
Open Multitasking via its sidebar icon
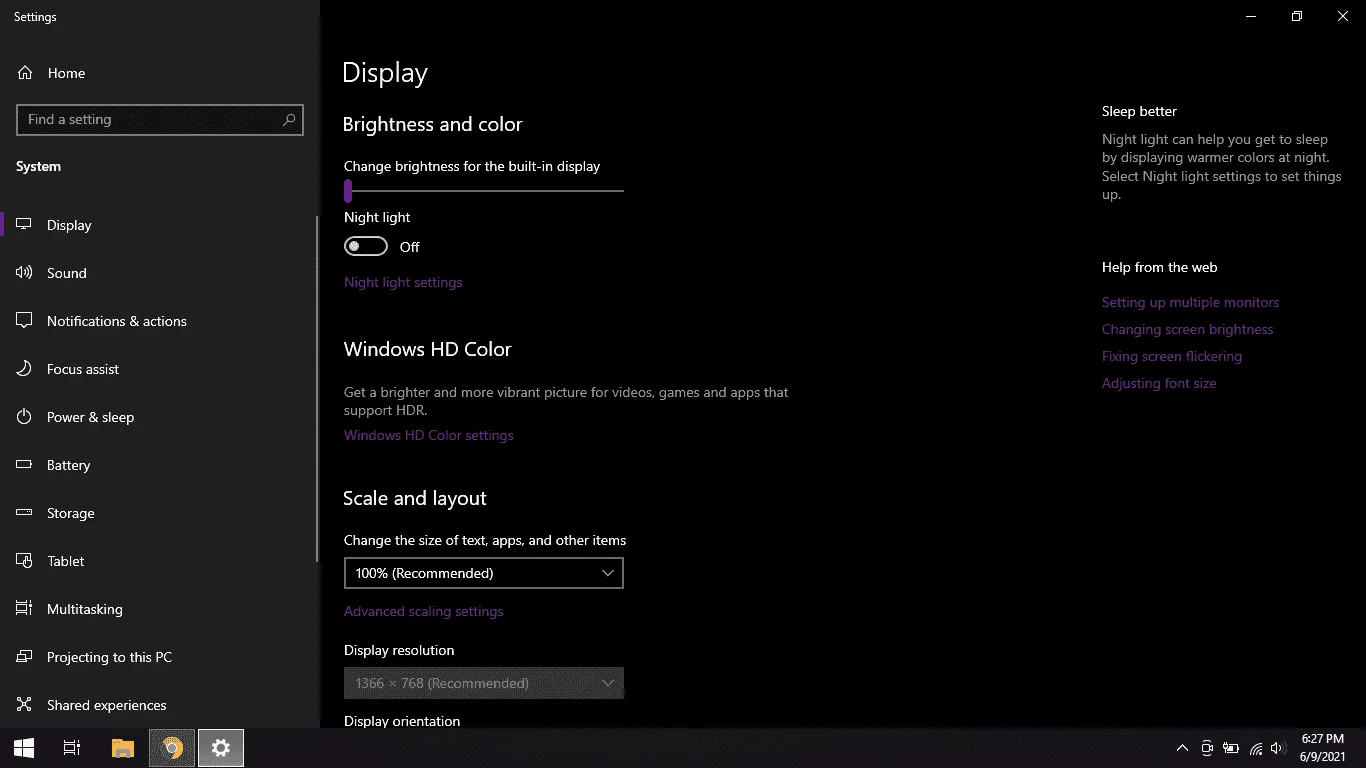point(25,609)
